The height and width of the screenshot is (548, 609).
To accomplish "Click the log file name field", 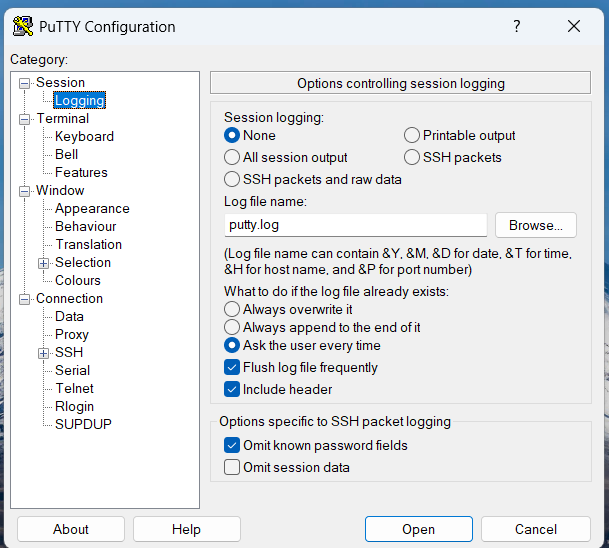I will [356, 225].
